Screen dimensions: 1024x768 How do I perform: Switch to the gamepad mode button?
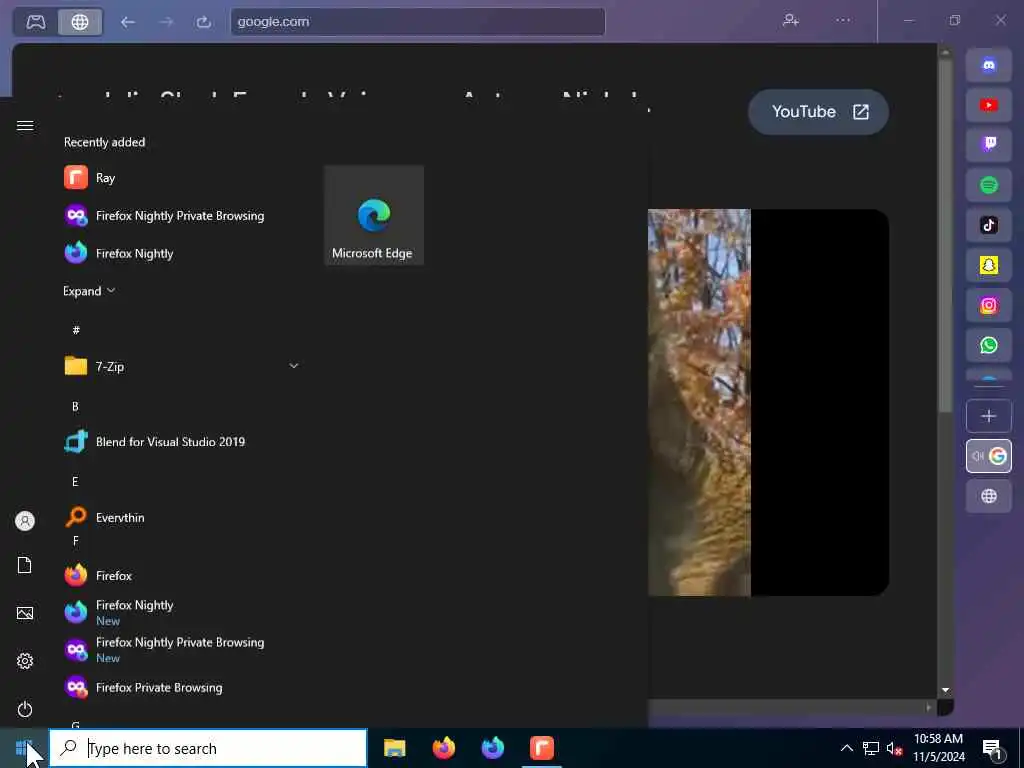click(x=36, y=22)
